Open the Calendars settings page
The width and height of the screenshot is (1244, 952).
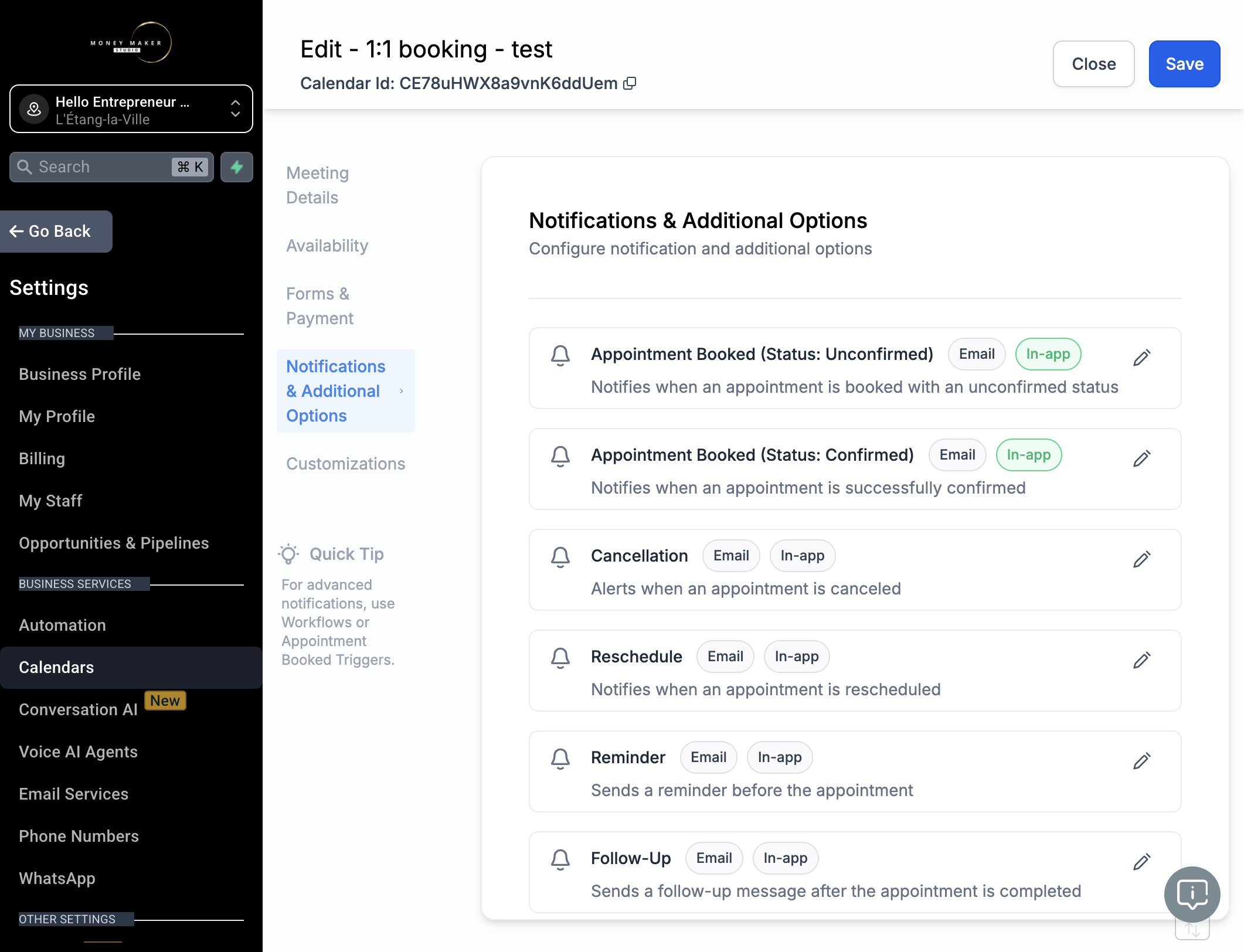coord(131,667)
